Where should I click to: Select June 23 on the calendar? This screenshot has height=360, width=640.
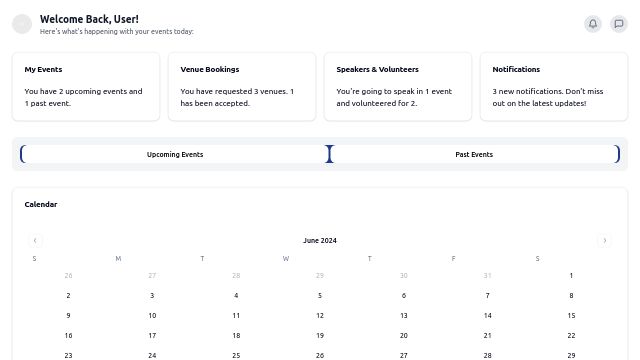click(68, 355)
